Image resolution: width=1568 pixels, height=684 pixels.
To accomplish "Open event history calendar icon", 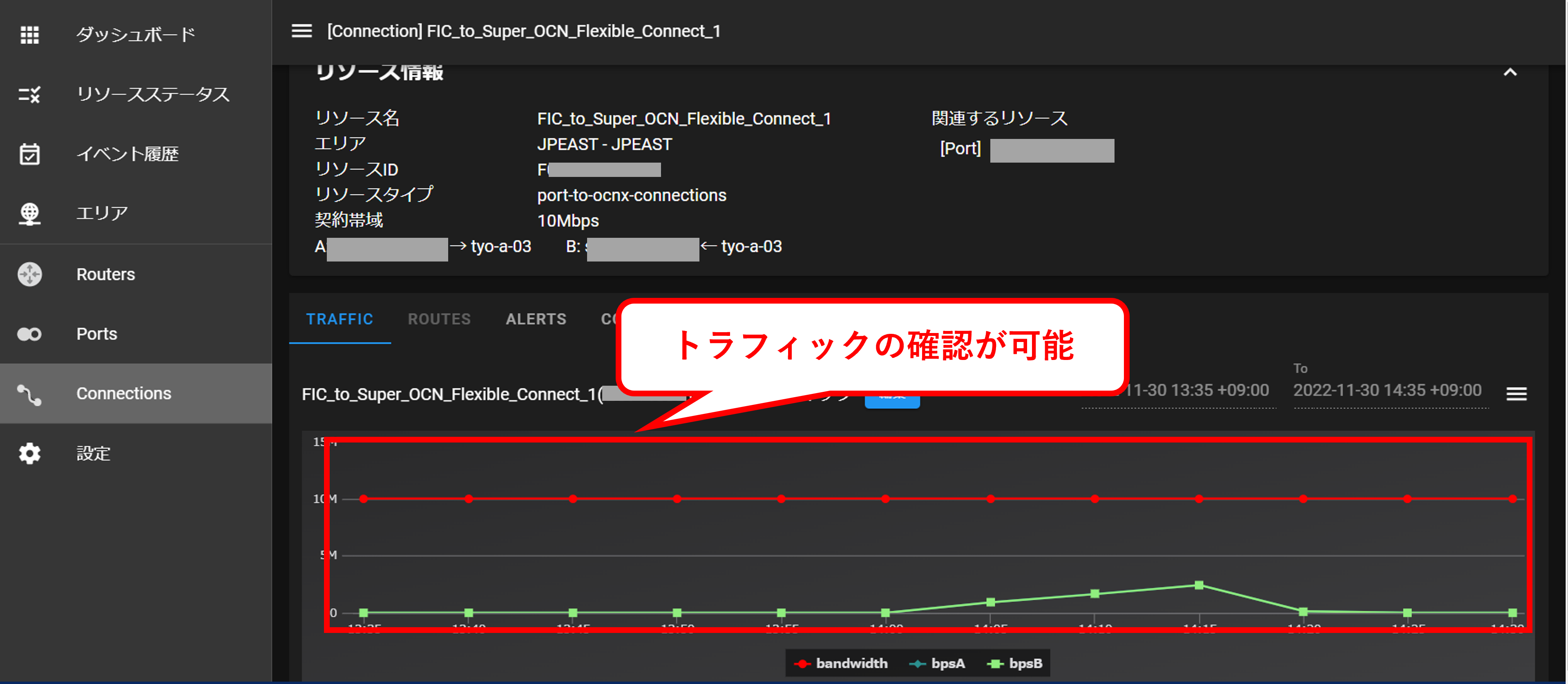I will tap(29, 154).
